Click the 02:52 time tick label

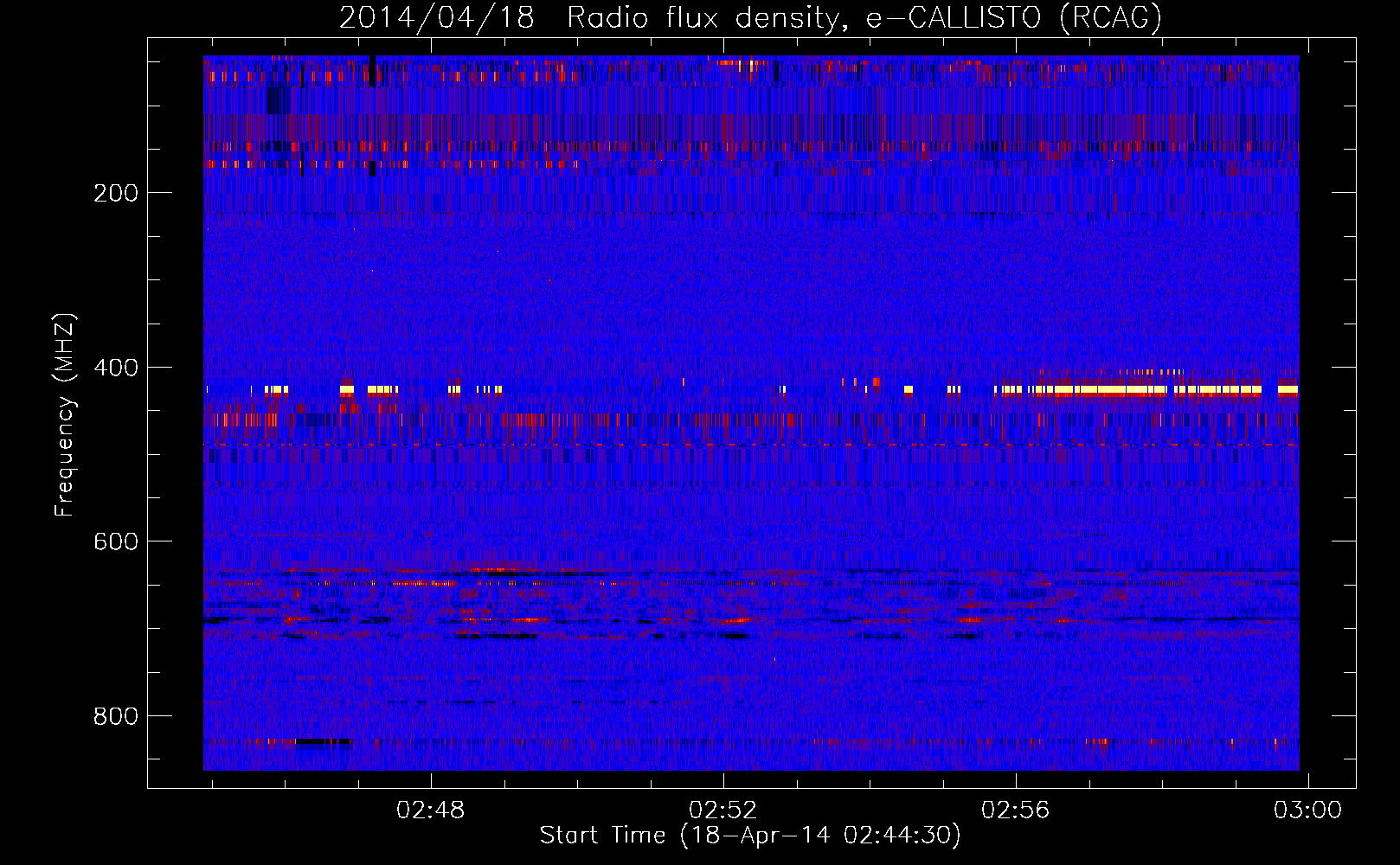tap(722, 811)
